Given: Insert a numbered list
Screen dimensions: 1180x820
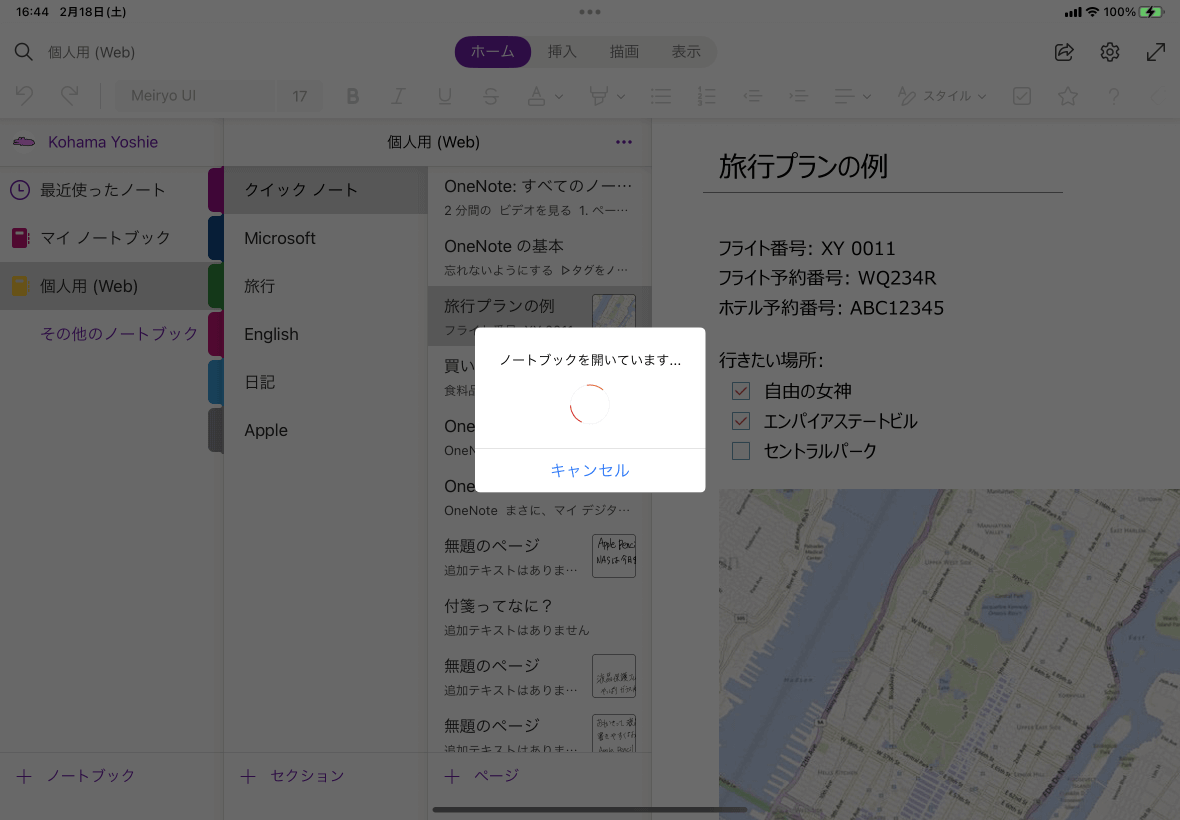Looking at the screenshot, I should (x=707, y=96).
